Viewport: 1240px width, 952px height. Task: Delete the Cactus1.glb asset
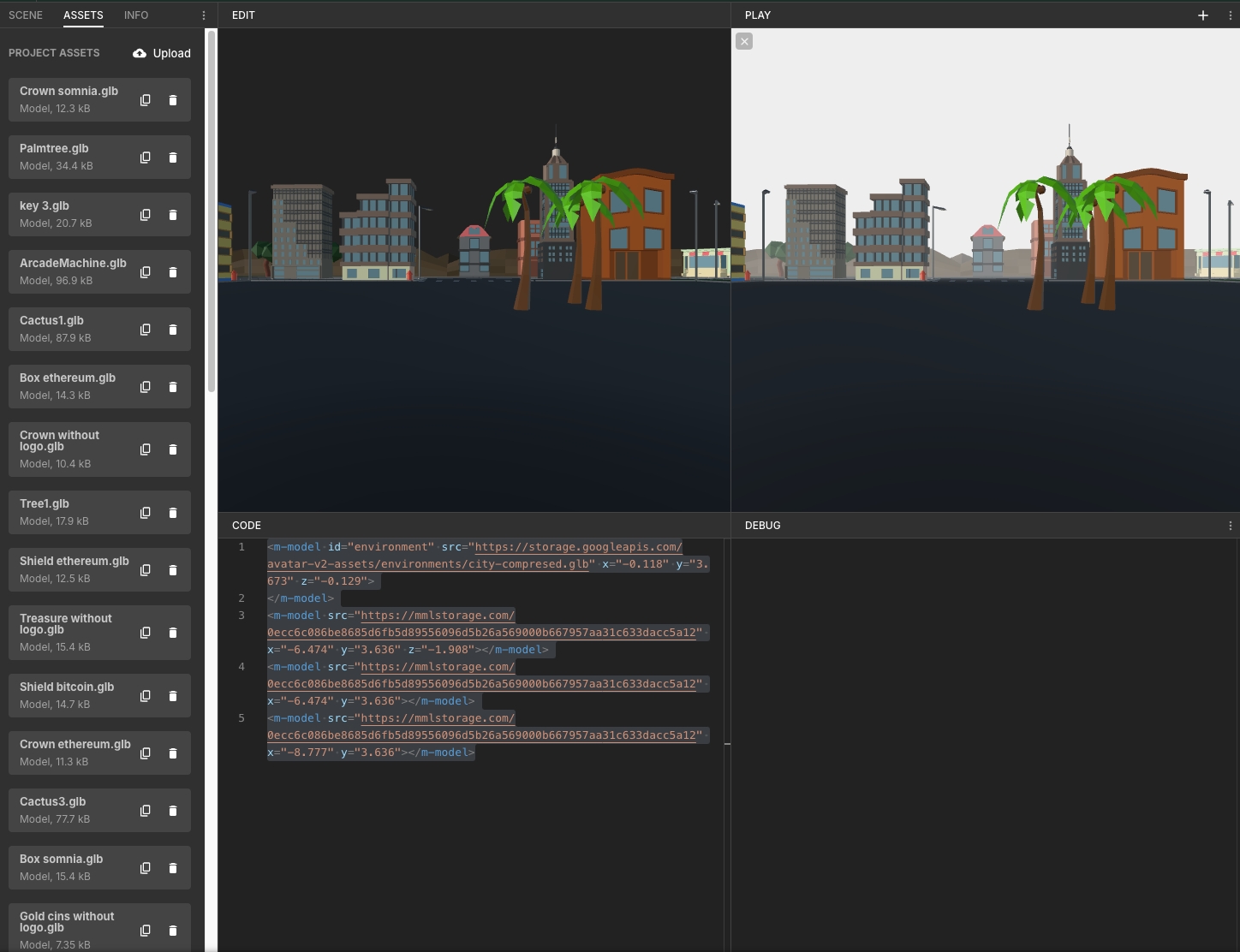coord(173,330)
